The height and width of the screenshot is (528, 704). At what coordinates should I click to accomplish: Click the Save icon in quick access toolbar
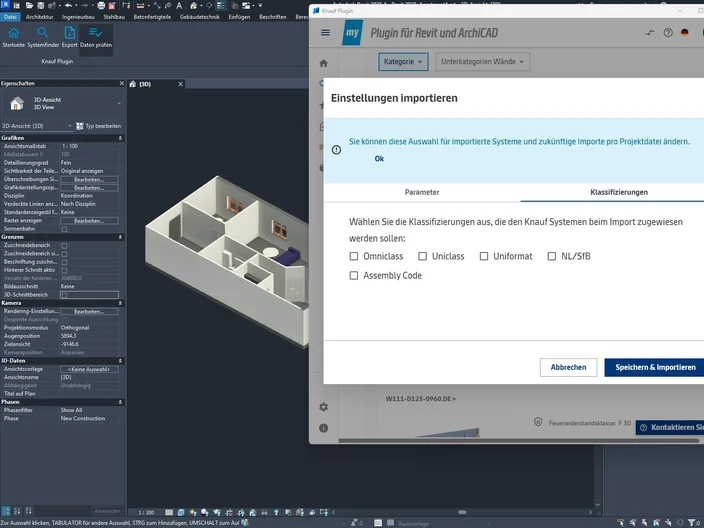(x=40, y=5)
